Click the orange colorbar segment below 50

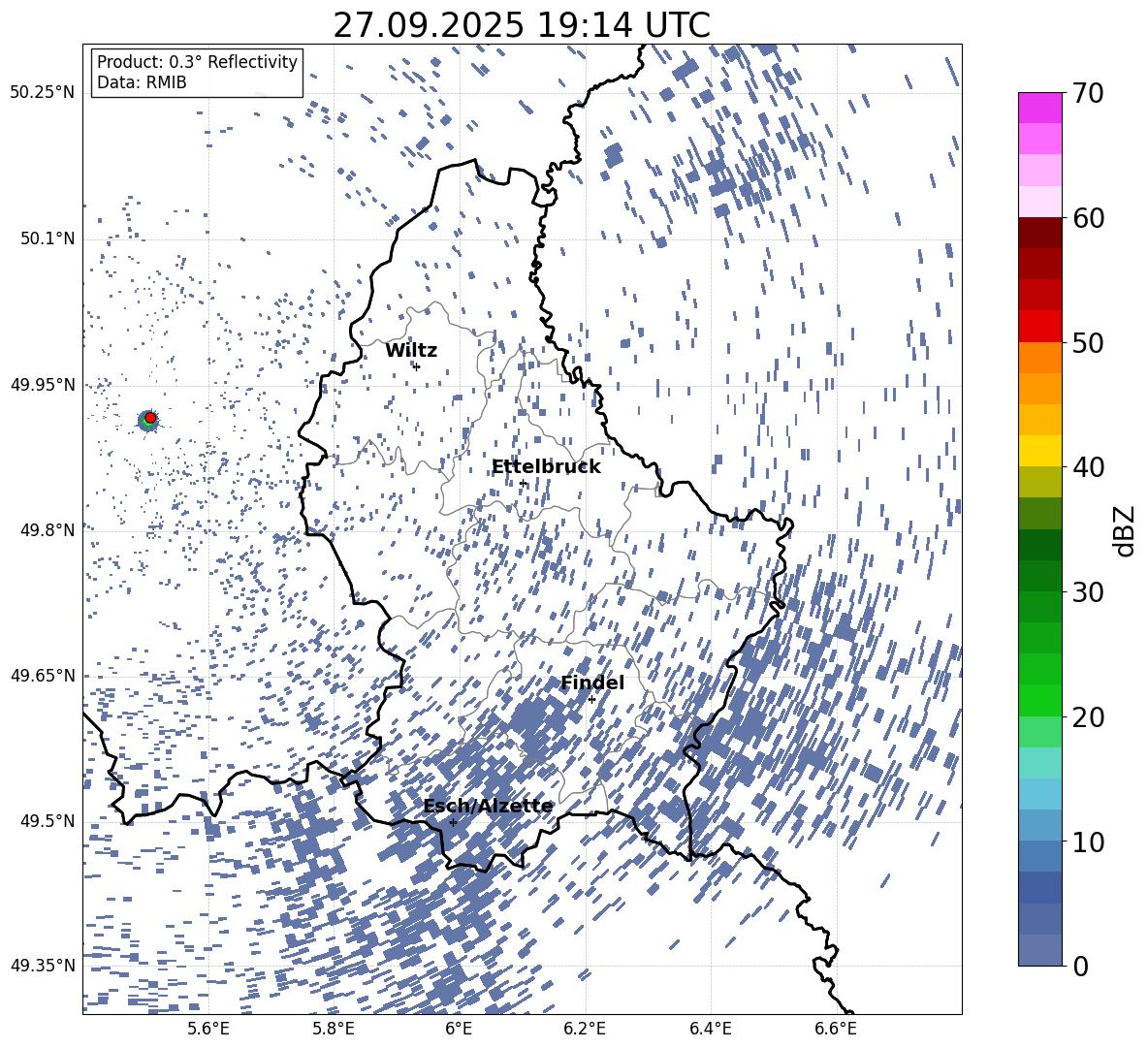click(x=1039, y=358)
